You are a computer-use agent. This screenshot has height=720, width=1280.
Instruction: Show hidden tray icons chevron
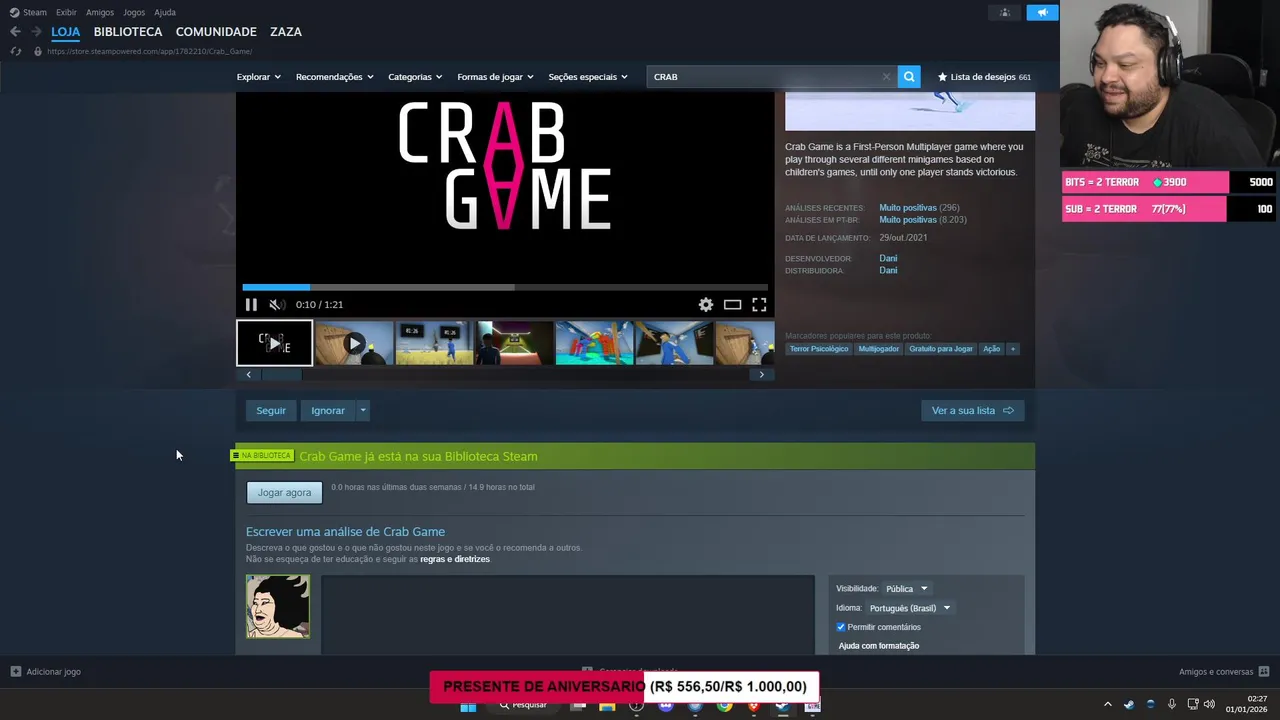point(1107,704)
